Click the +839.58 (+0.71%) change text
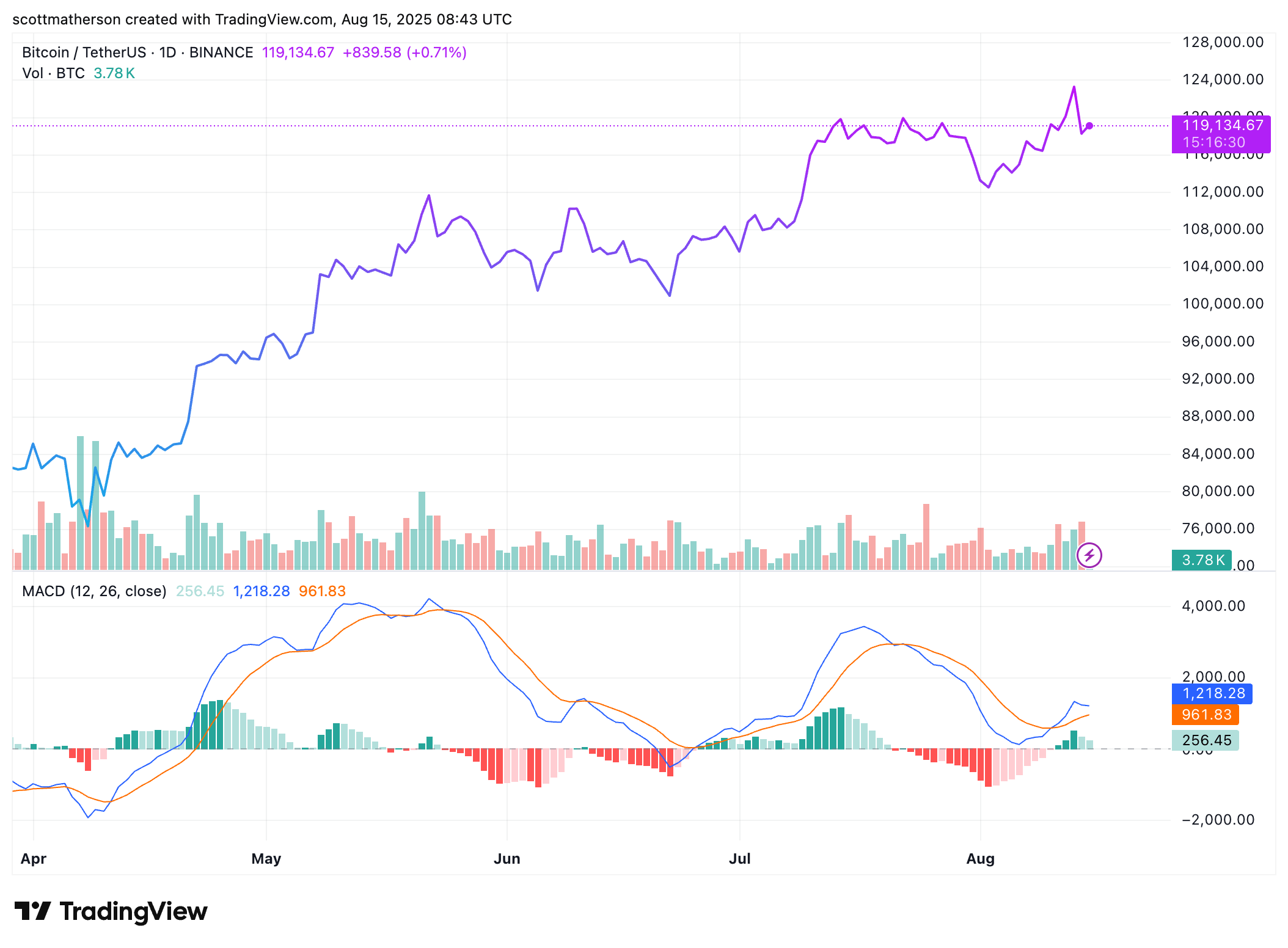The width and height of the screenshot is (1288, 948). click(x=404, y=53)
